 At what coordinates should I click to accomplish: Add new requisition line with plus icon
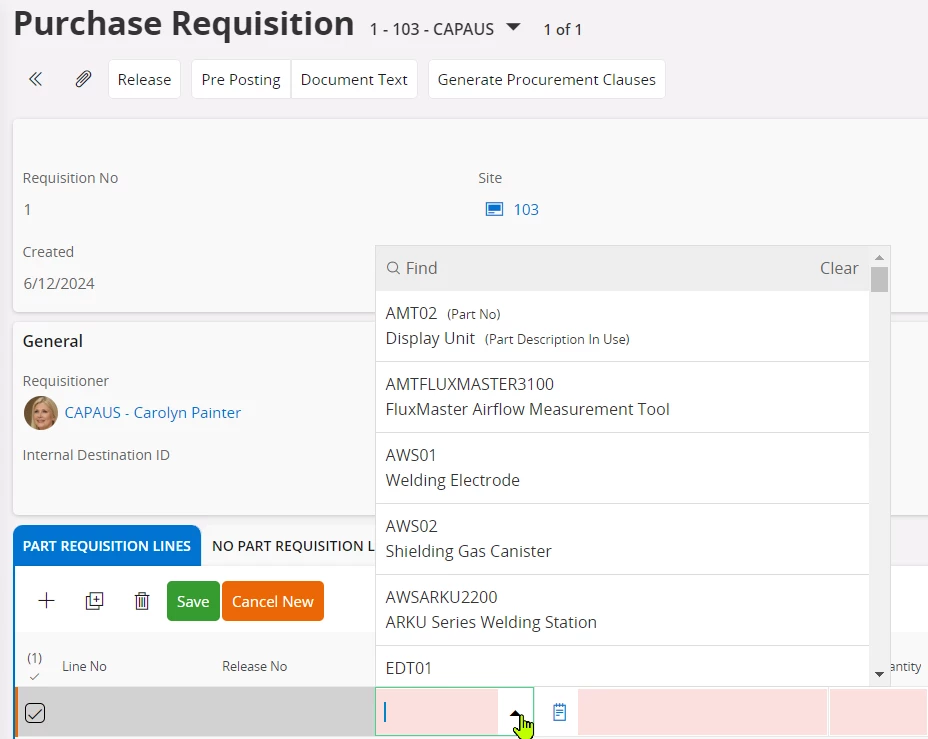coord(46,601)
